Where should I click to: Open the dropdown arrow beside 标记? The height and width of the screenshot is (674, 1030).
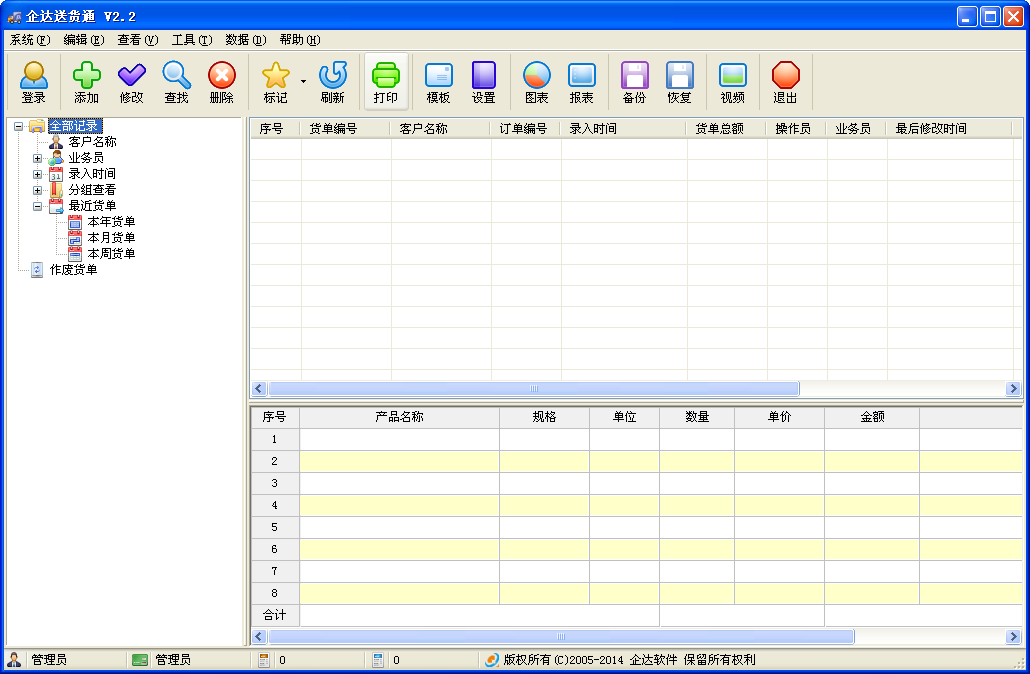coord(303,81)
